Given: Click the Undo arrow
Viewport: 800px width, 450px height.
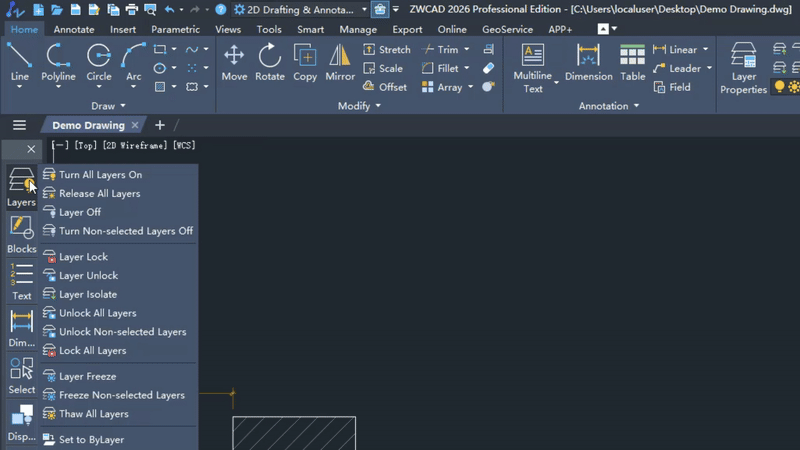Looking at the screenshot, I should (x=169, y=9).
